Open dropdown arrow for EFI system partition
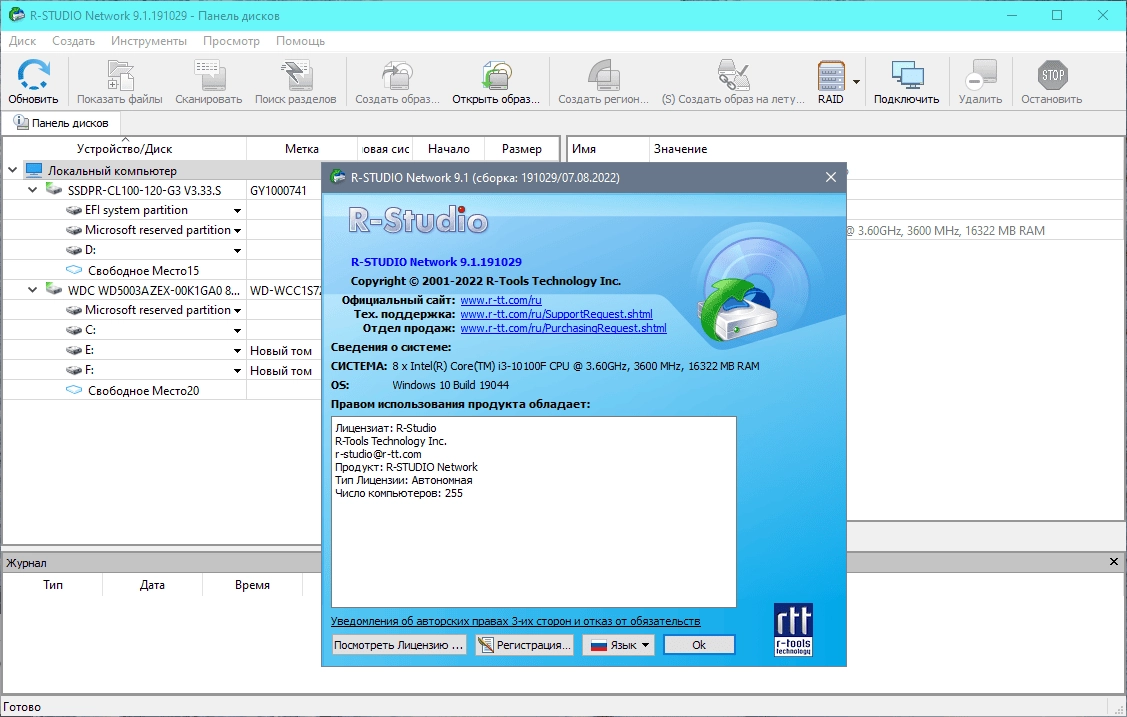Screen dimensions: 1127x717 (x=237, y=211)
